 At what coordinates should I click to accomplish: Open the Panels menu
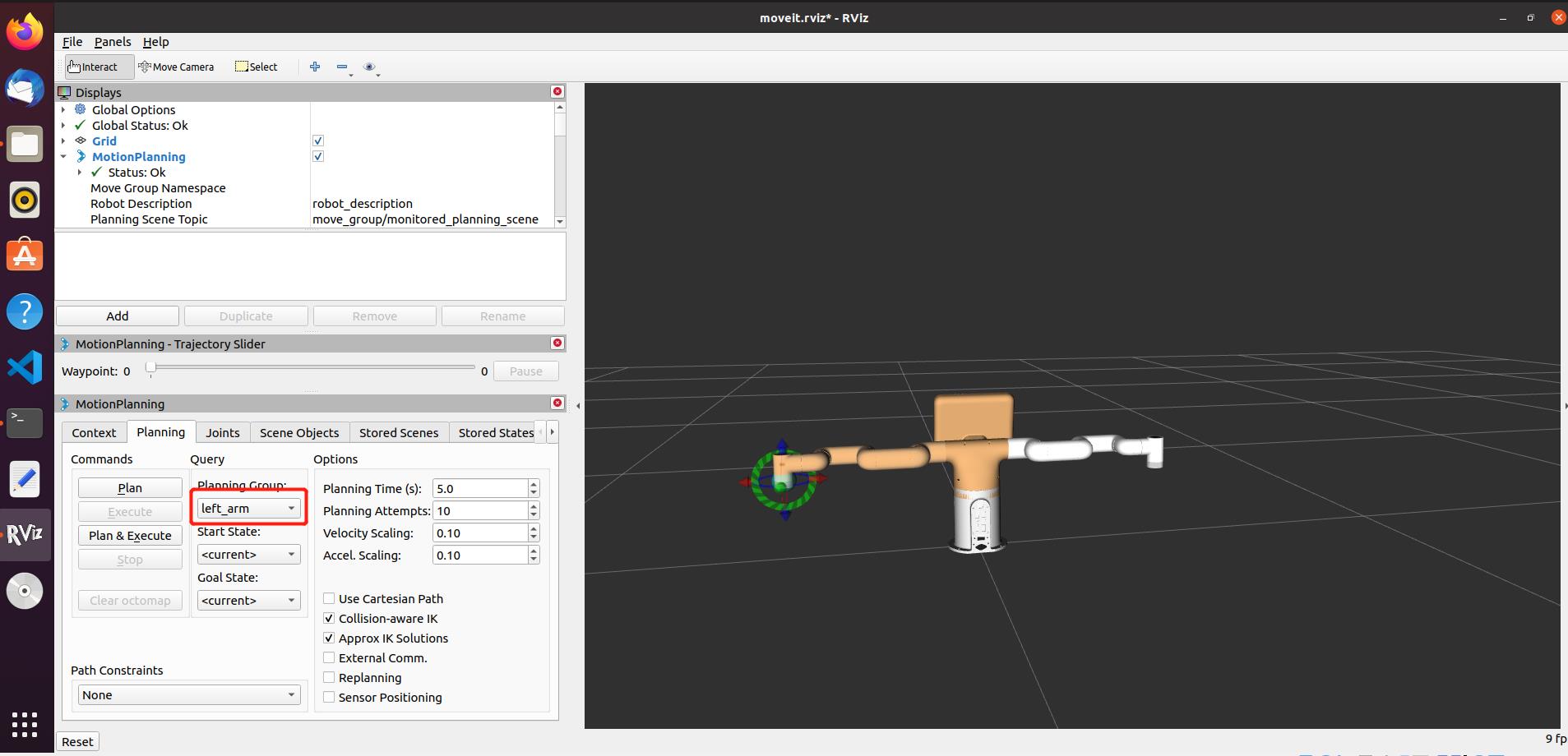[113, 42]
